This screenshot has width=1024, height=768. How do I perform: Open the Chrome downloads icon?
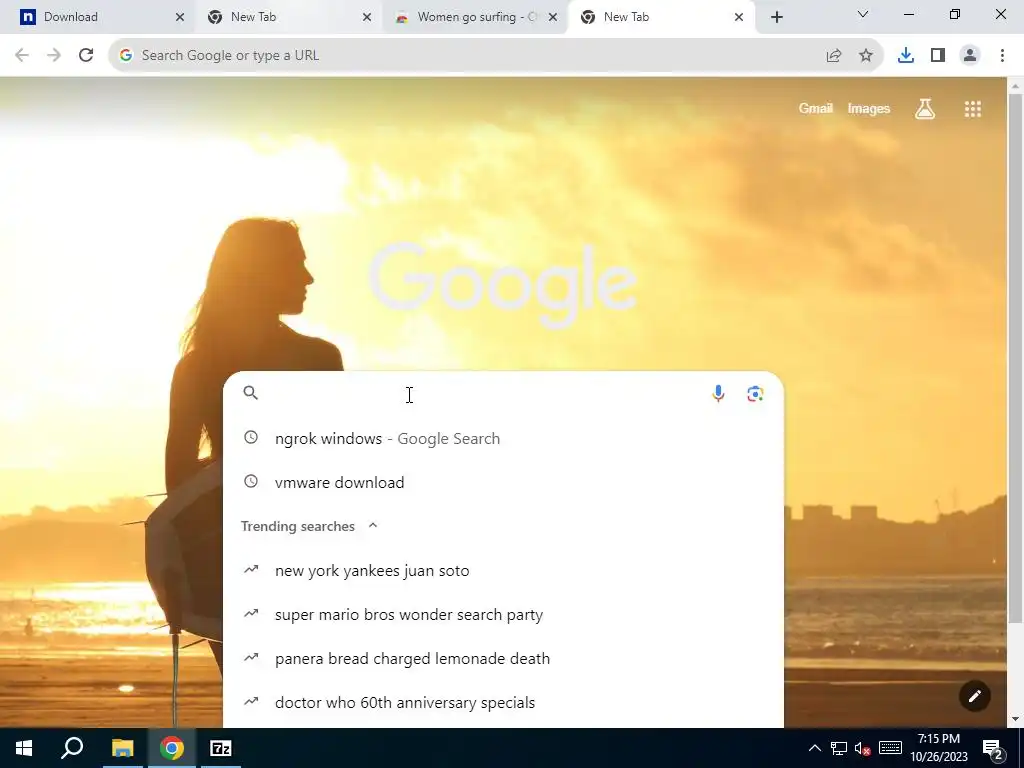906,56
